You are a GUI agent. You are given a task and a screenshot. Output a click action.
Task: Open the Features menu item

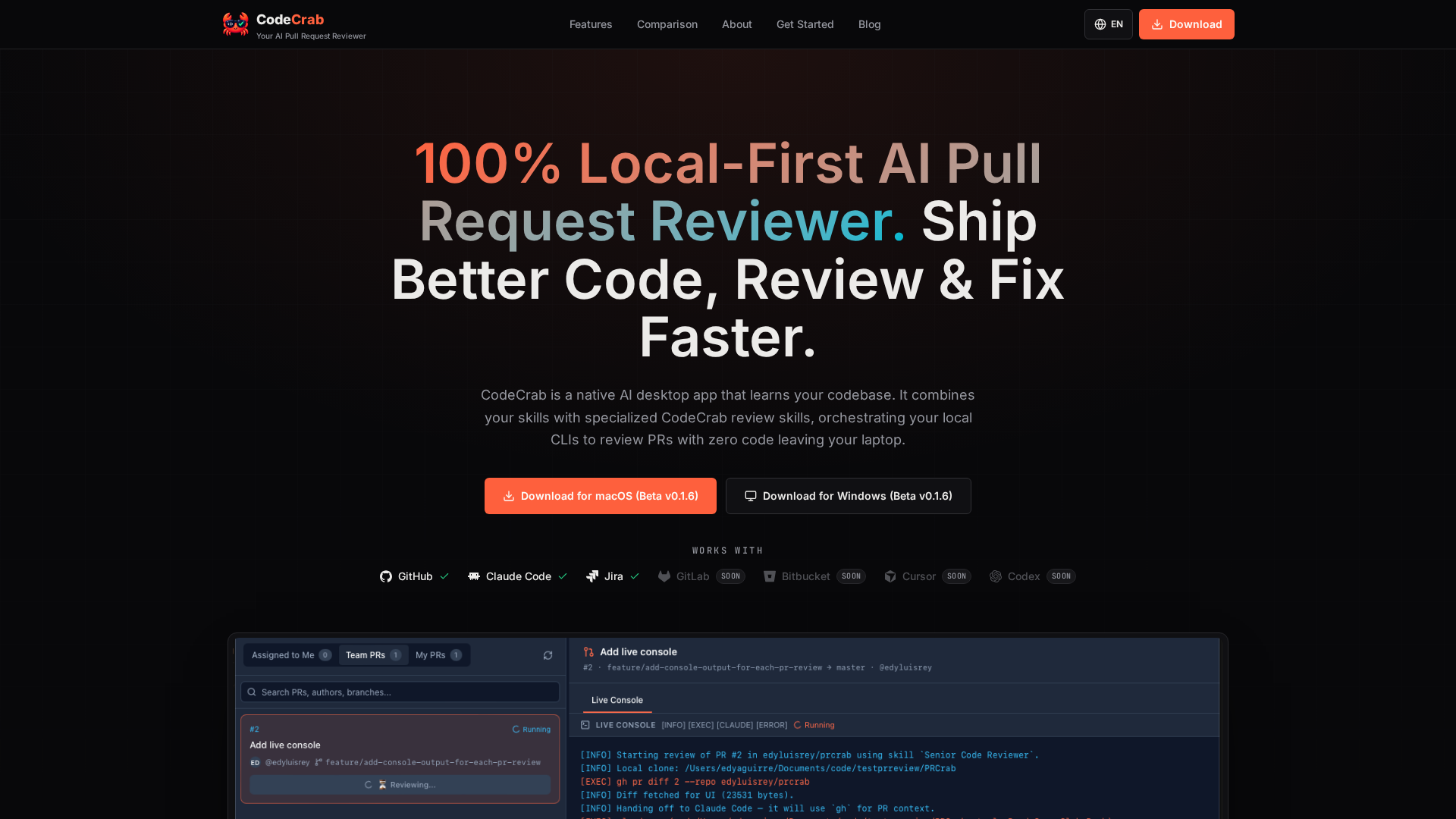(591, 24)
